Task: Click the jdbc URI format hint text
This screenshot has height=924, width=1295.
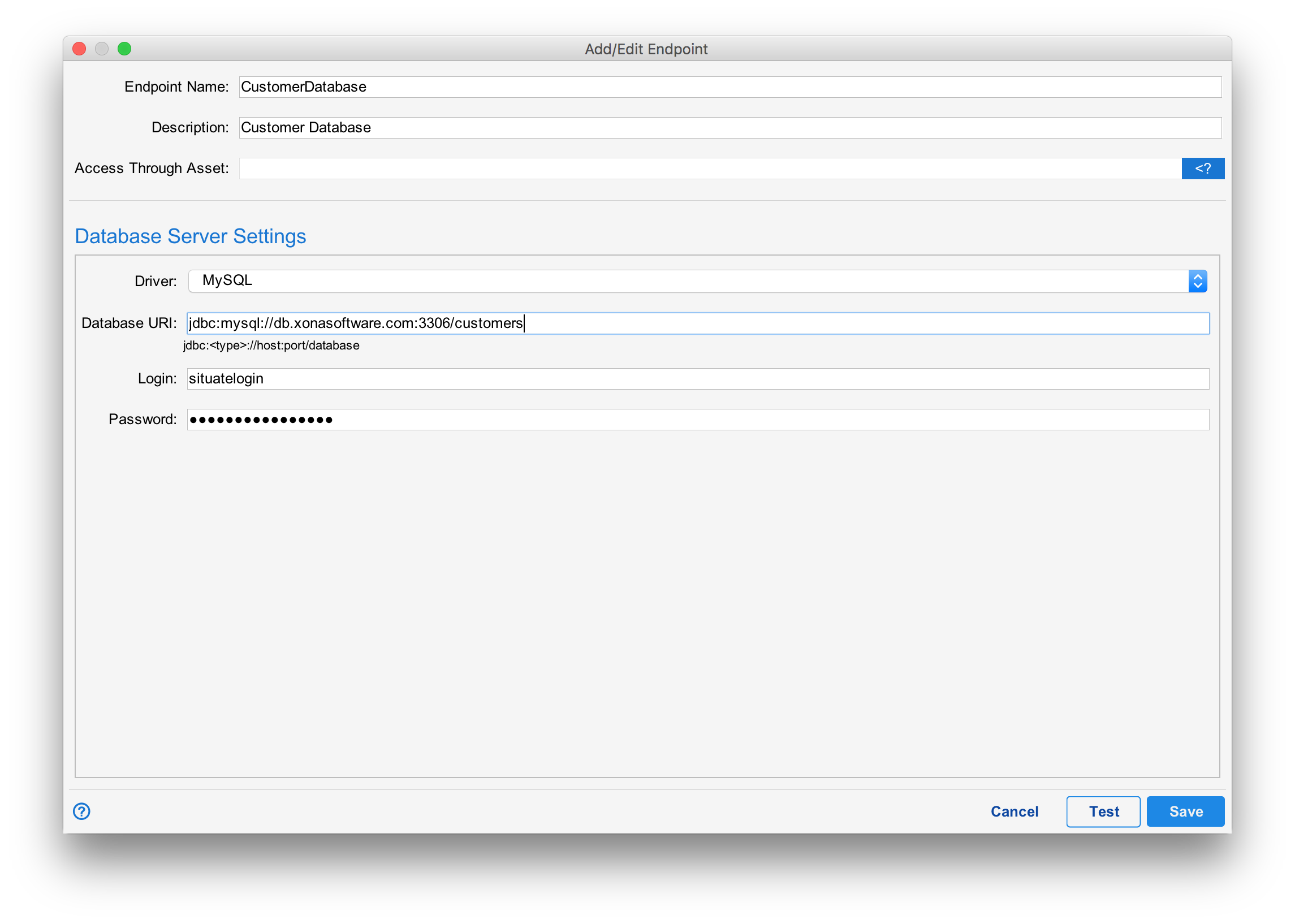Action: [271, 345]
